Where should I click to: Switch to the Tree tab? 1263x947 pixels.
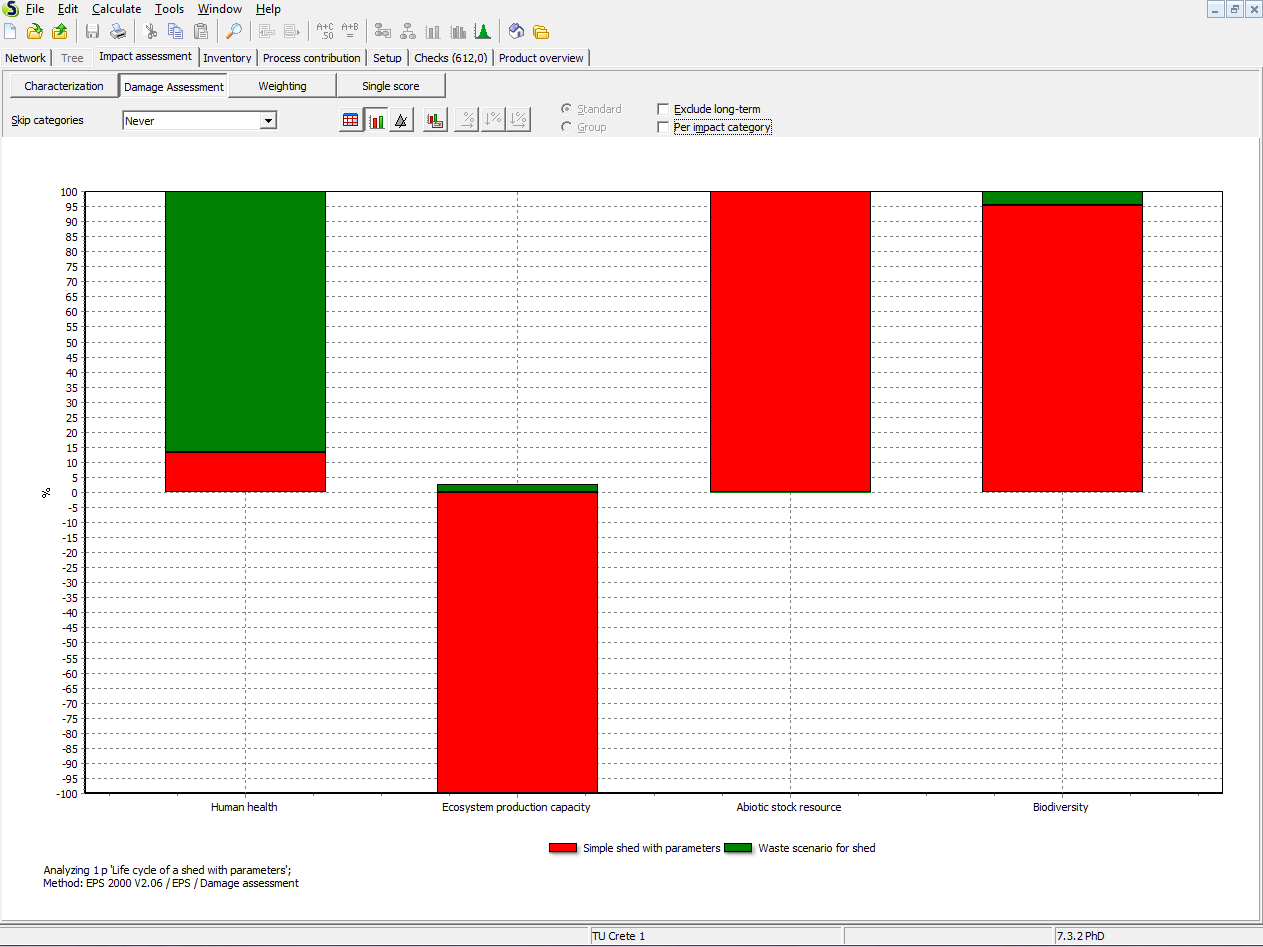click(72, 58)
